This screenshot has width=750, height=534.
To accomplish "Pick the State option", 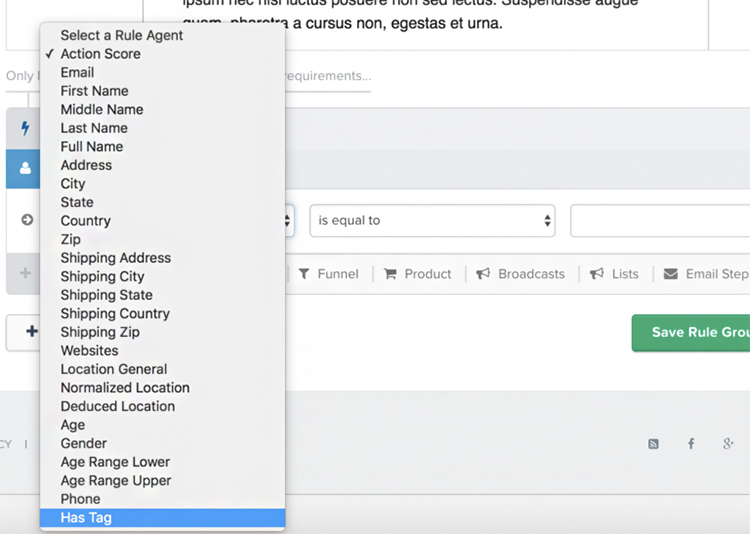I will tap(163, 202).
